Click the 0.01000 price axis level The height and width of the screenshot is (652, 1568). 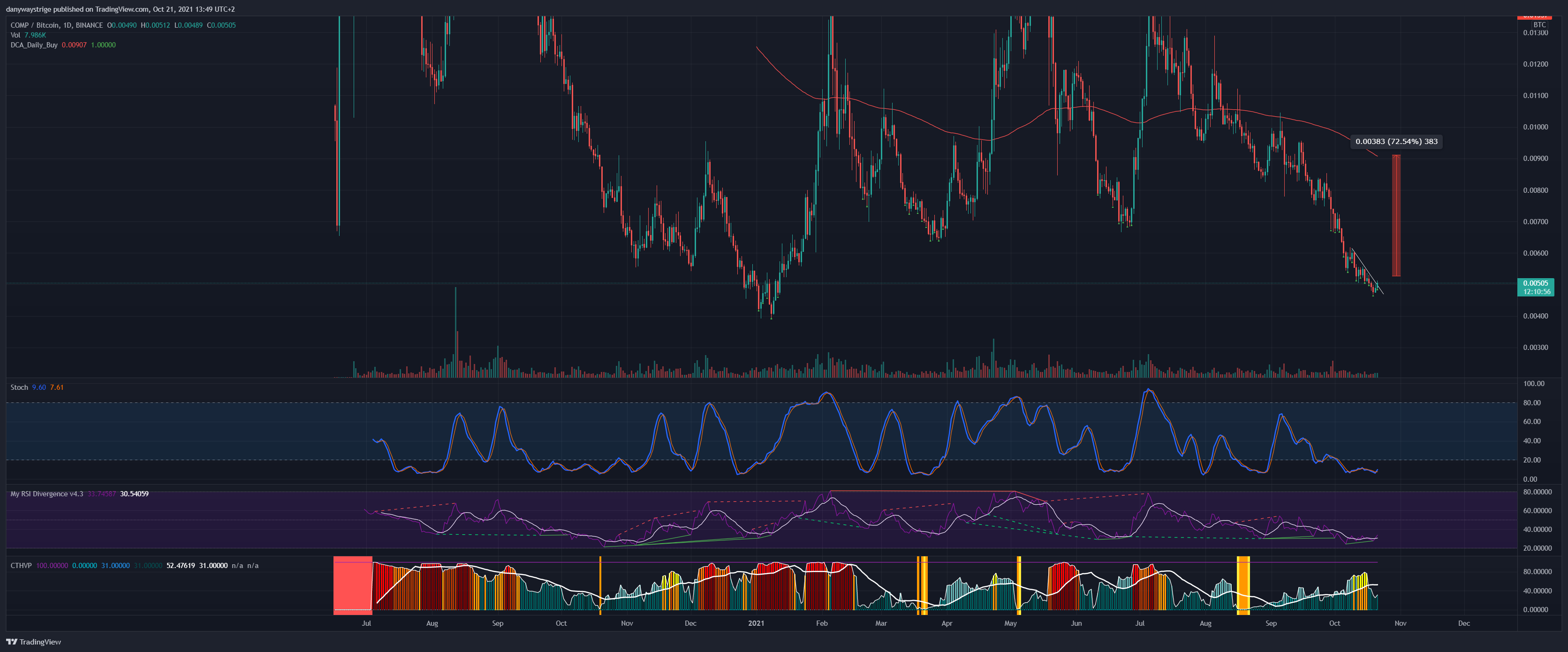[1535, 127]
